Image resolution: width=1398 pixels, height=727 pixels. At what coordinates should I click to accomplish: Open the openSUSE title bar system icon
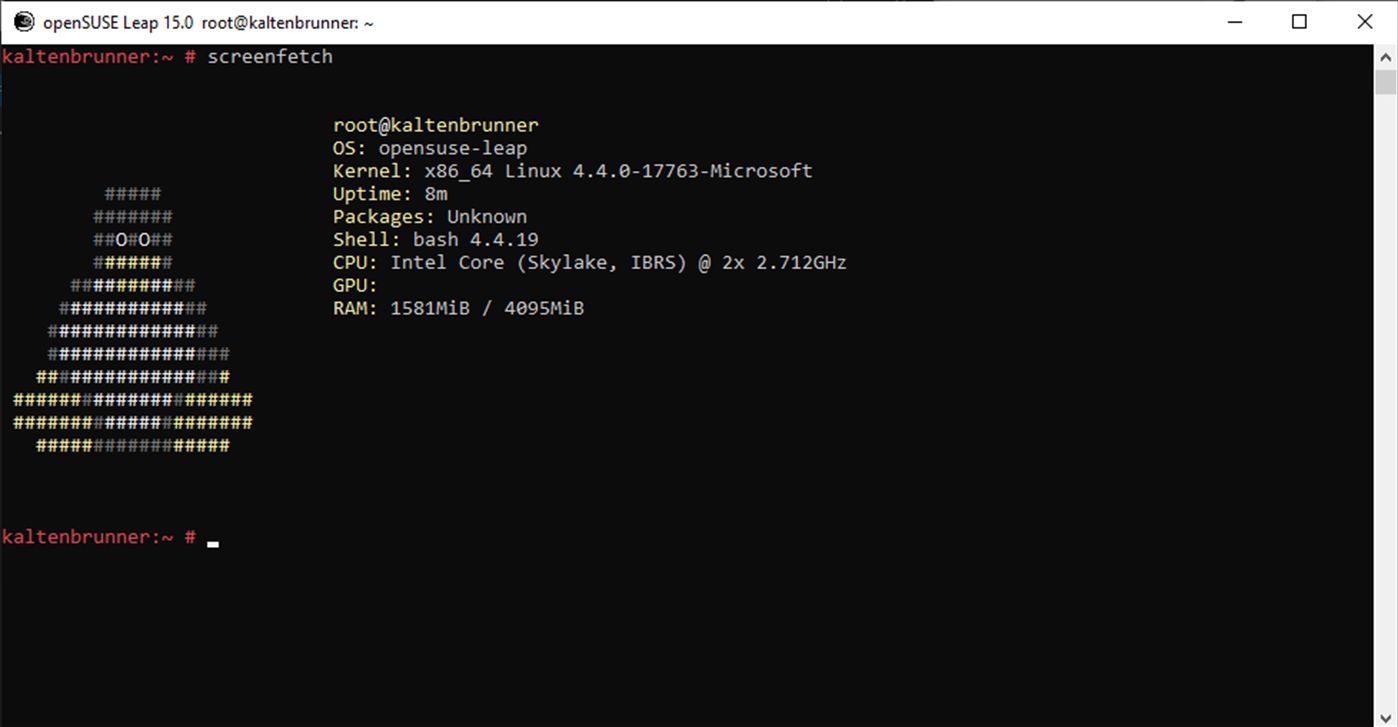(x=23, y=22)
